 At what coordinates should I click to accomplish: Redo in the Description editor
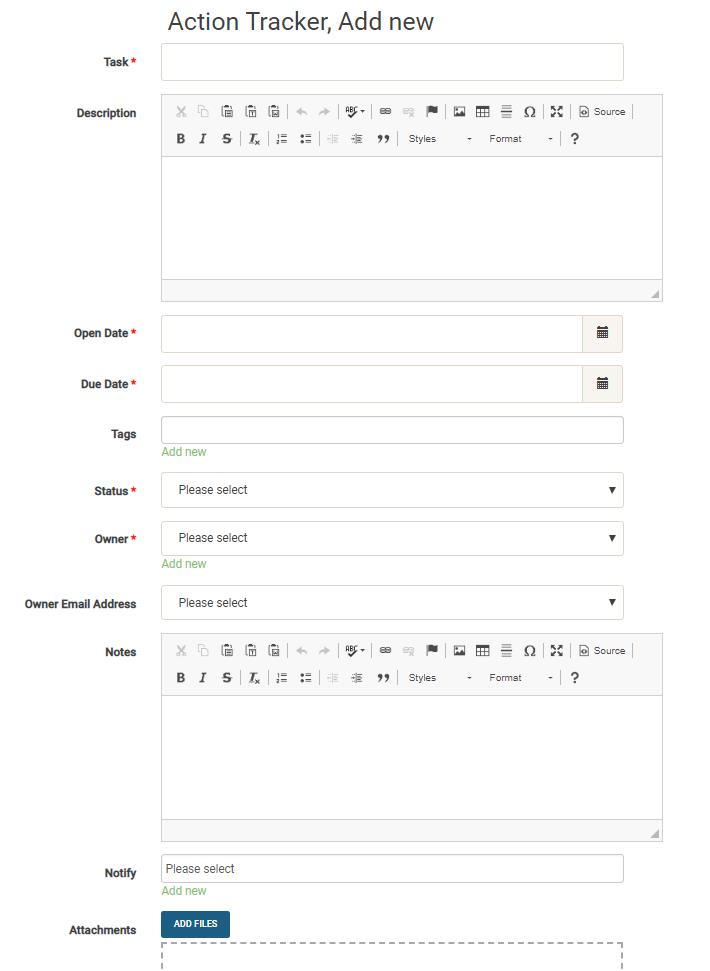[324, 111]
